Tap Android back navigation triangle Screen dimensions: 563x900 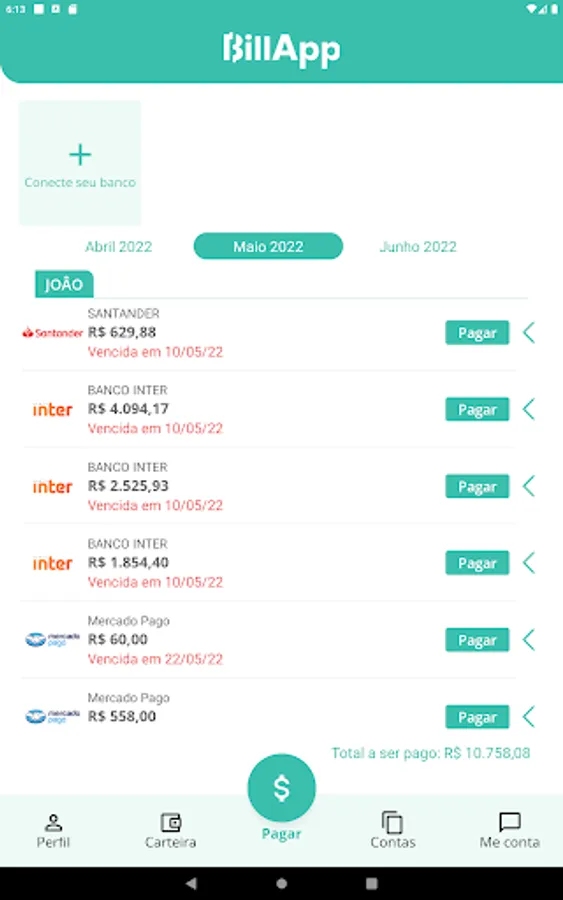tap(192, 883)
